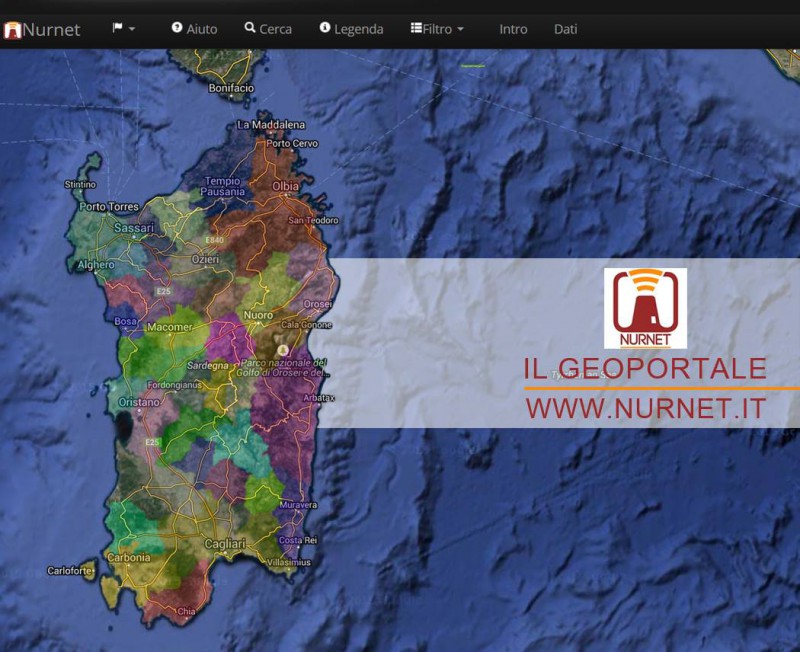Click Oristano label on map
The width and height of the screenshot is (800, 652).
coord(139,403)
